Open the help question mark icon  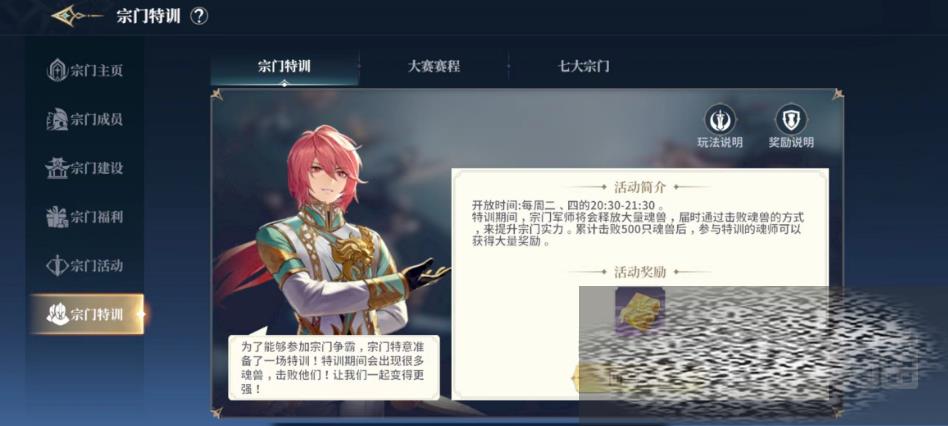point(199,16)
